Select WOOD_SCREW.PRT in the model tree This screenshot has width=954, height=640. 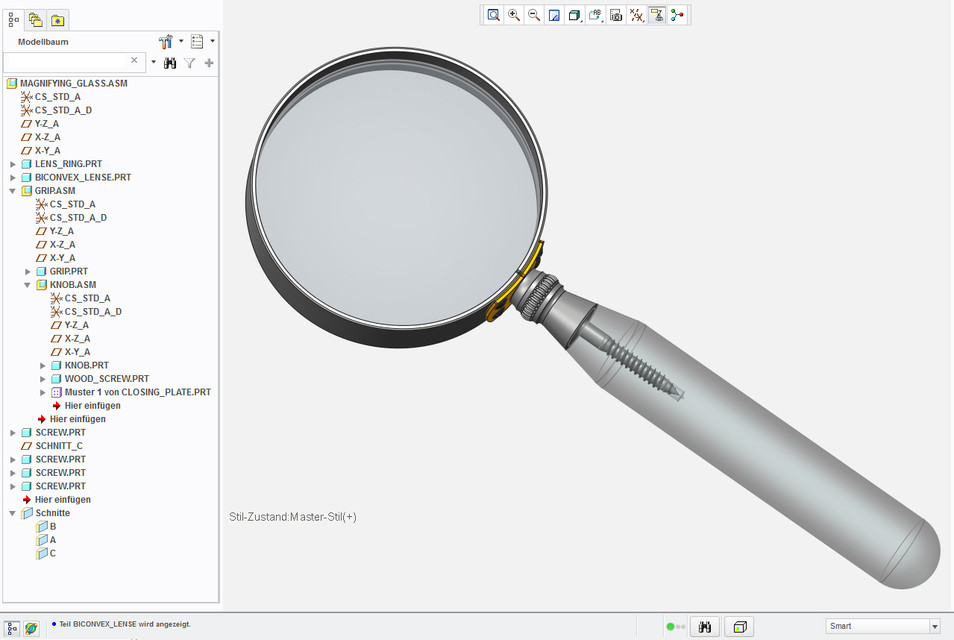coord(106,379)
